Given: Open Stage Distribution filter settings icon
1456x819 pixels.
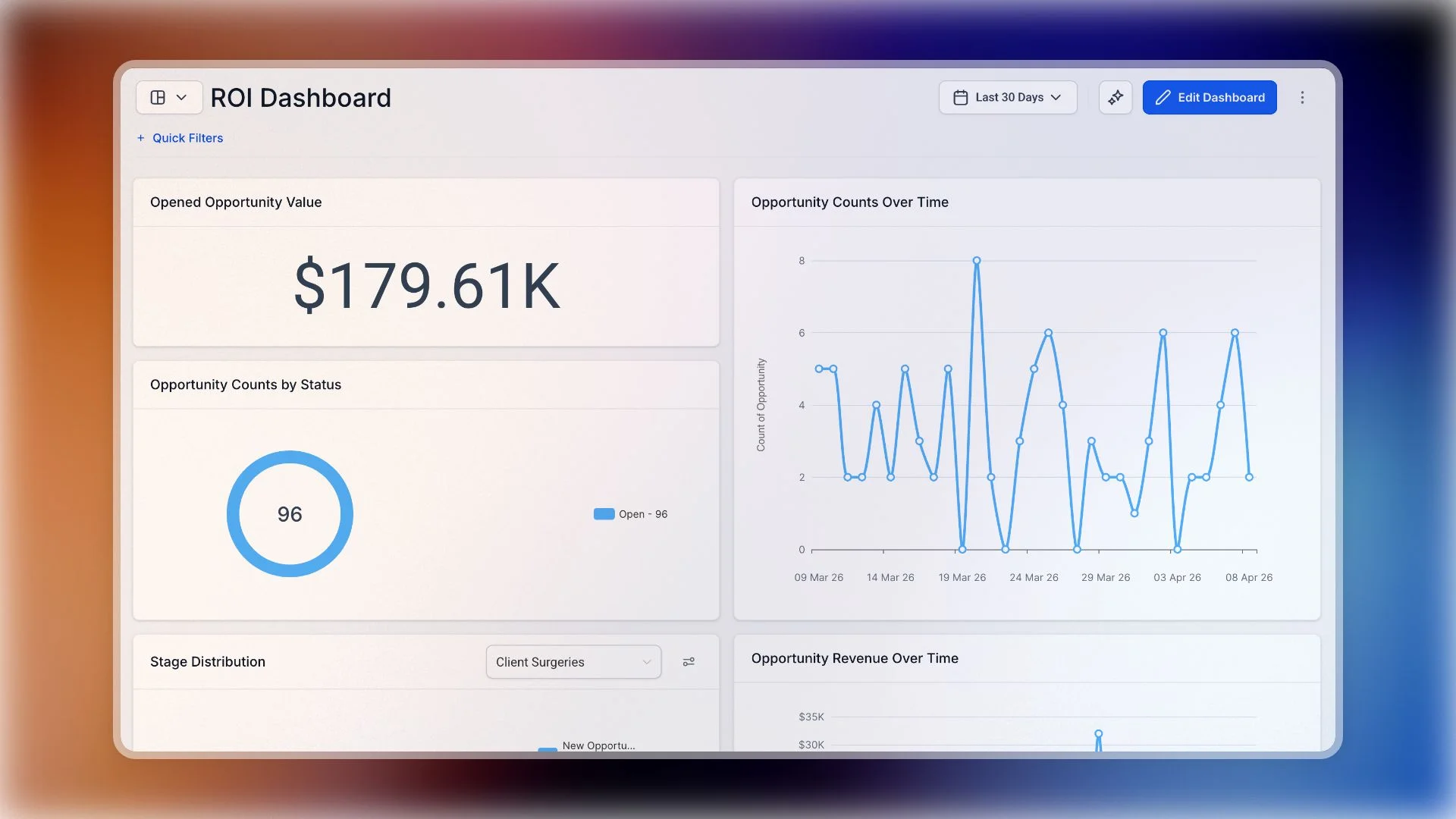Looking at the screenshot, I should (x=689, y=662).
